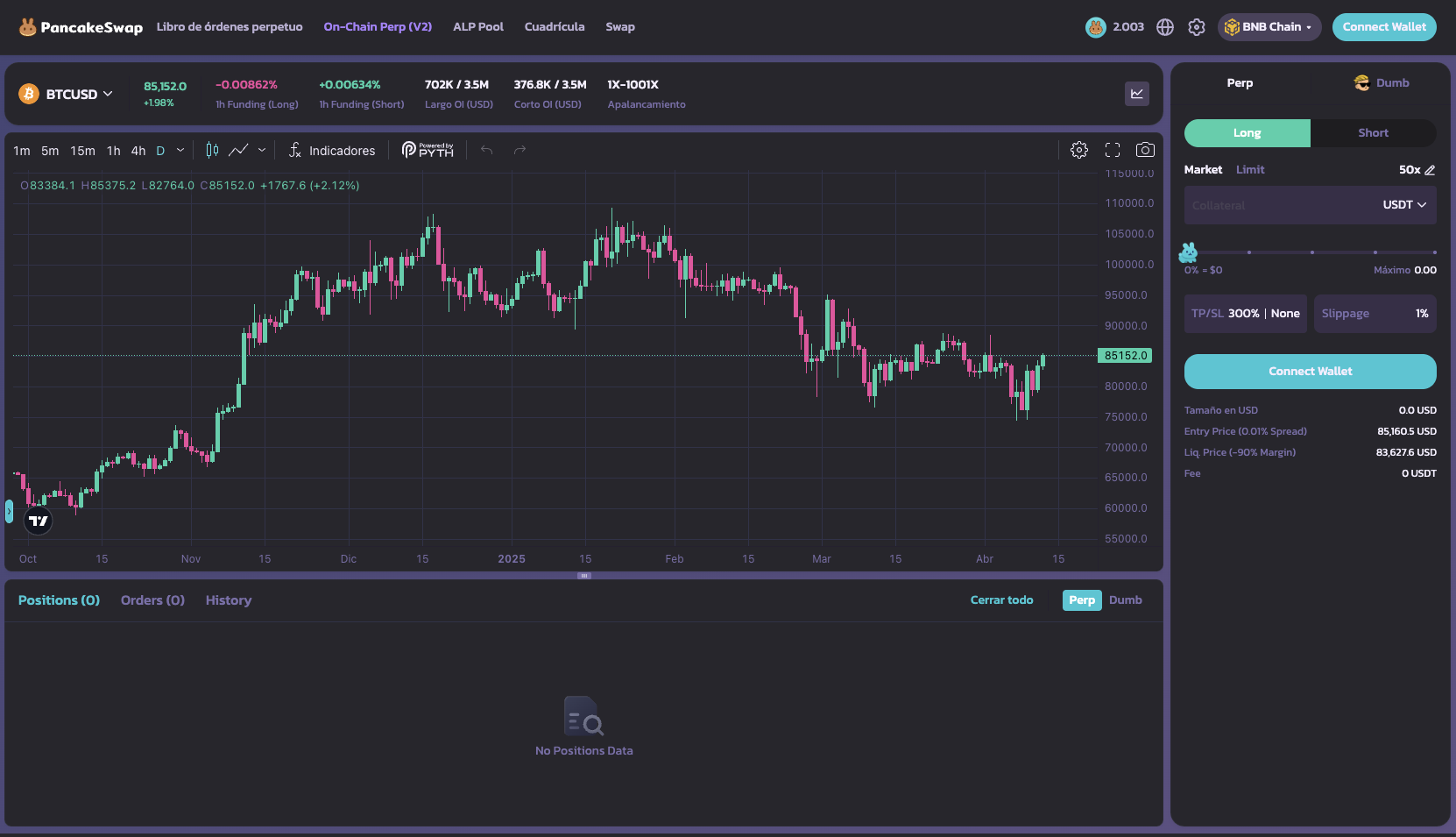Open the language globe selector
Screen dimensions: 1456x837
pos(1165,27)
